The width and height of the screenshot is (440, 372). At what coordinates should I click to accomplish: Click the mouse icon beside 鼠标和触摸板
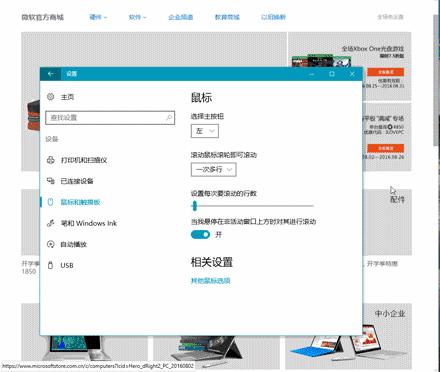pos(50,202)
